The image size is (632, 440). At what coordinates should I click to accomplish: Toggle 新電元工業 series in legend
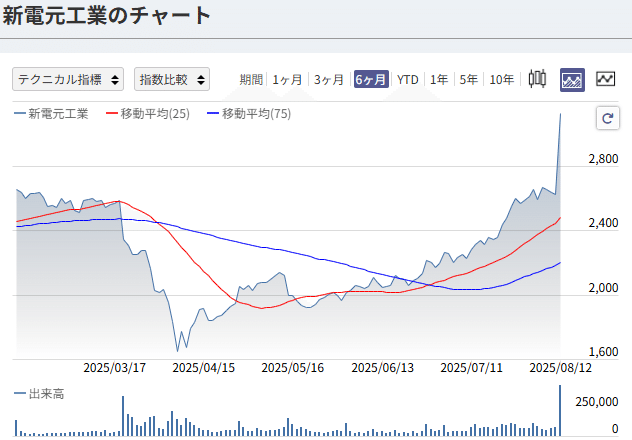(51, 114)
